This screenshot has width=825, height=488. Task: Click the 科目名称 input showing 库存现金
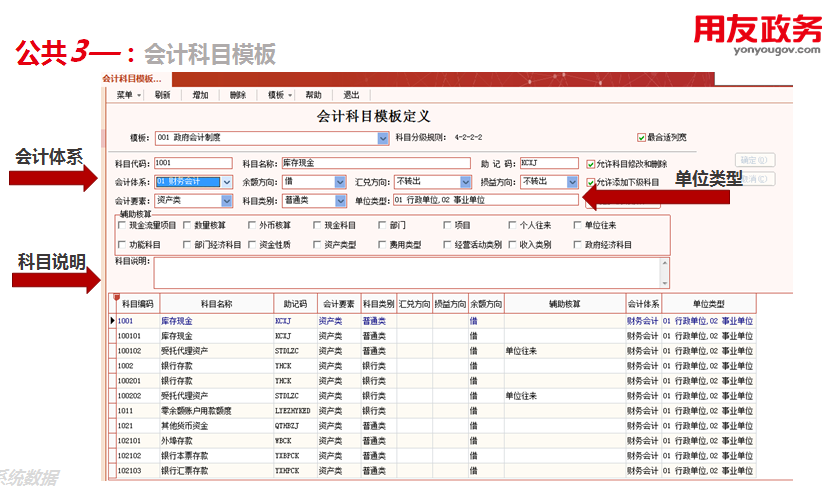[x=376, y=163]
